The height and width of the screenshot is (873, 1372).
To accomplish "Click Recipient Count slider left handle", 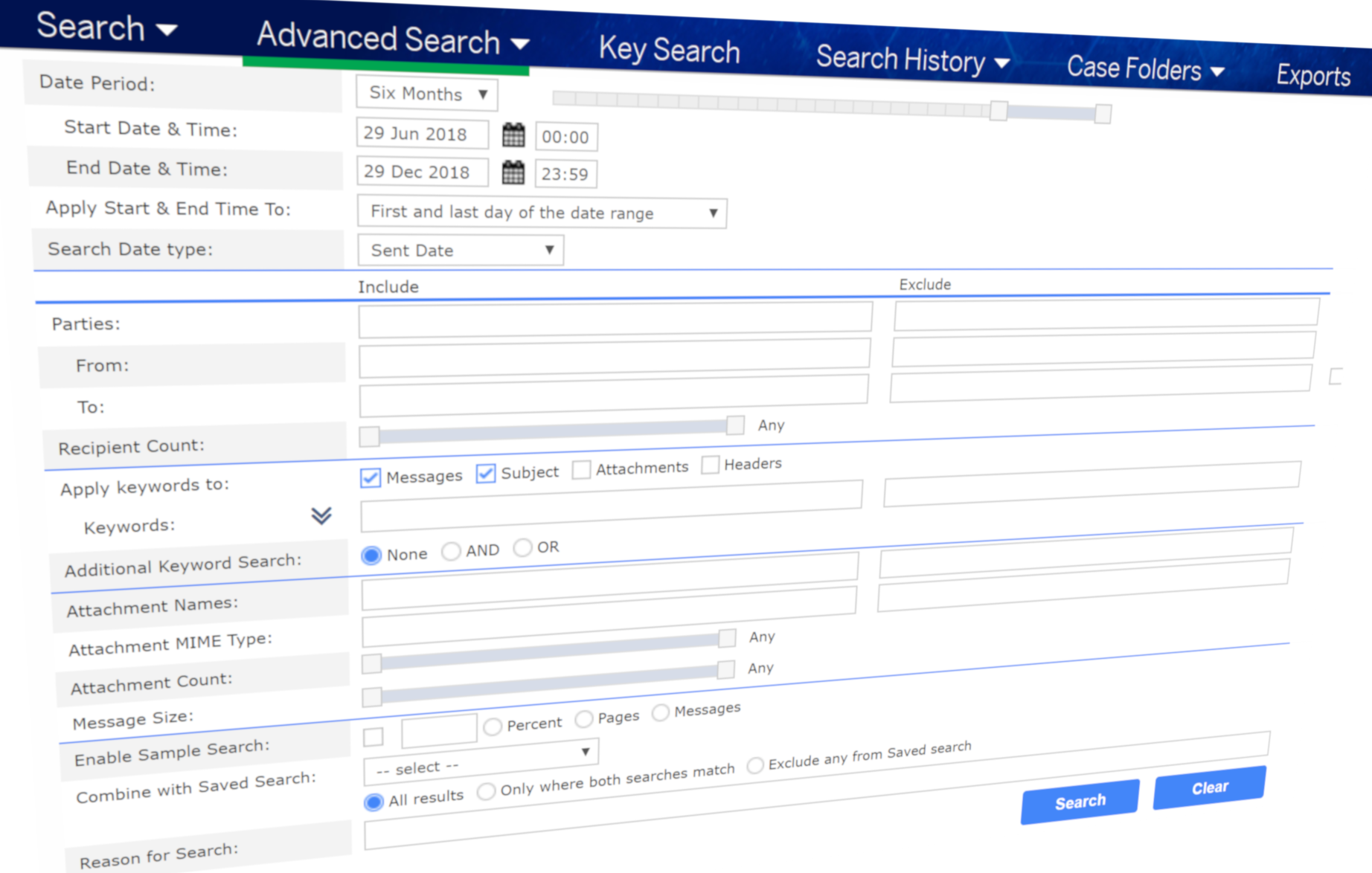I will [x=369, y=436].
